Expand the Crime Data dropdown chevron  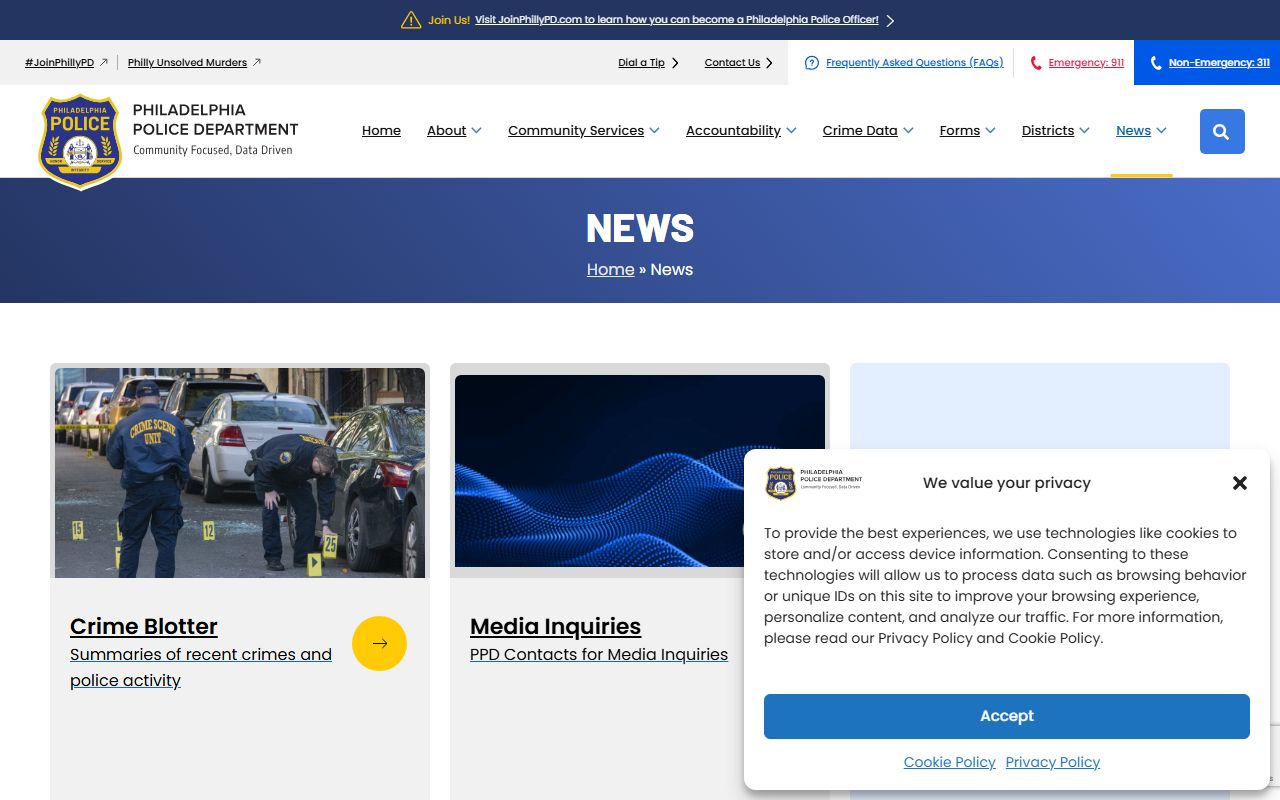tap(908, 130)
